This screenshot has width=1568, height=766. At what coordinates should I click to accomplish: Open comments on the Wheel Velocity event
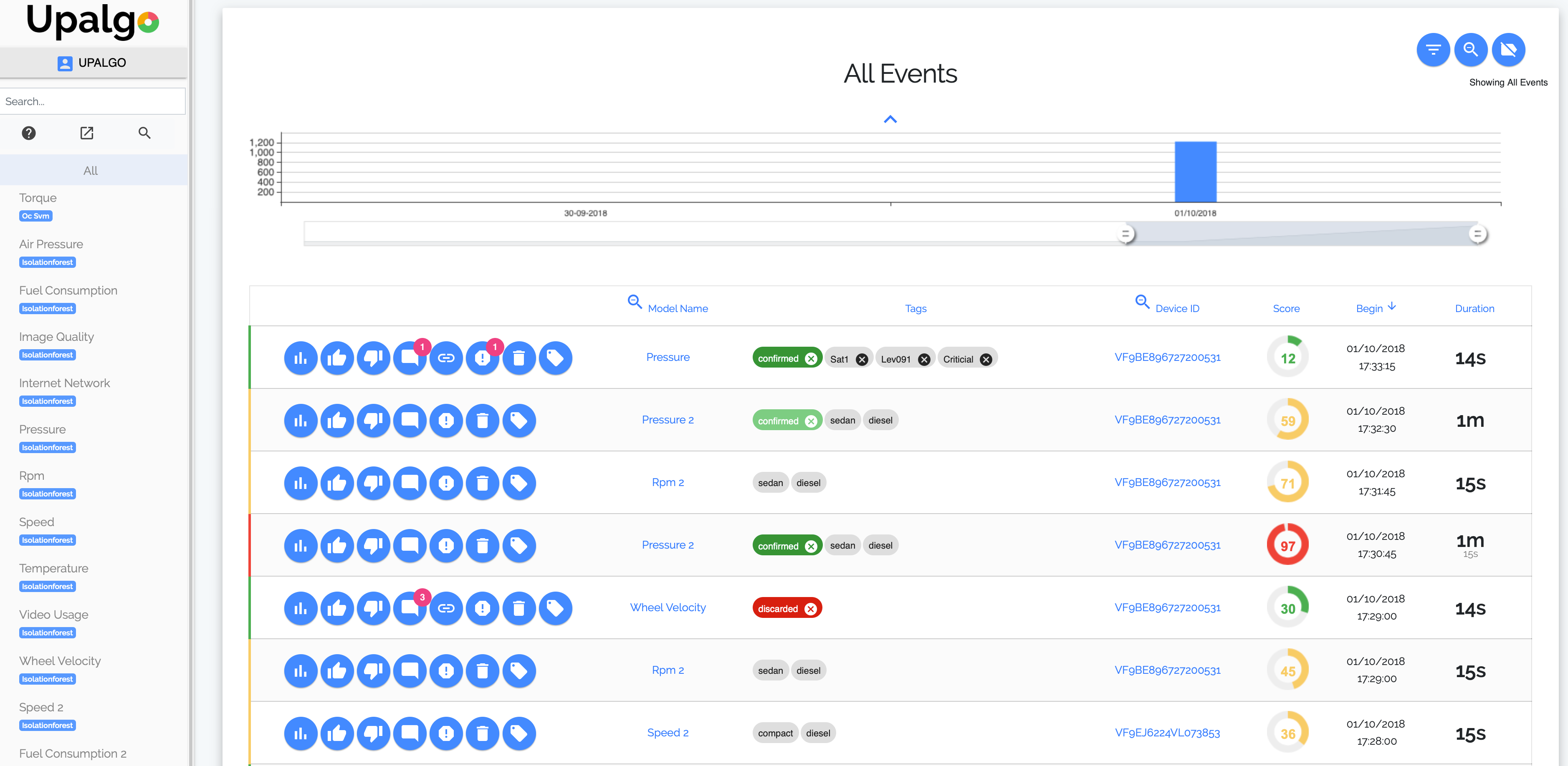click(410, 608)
